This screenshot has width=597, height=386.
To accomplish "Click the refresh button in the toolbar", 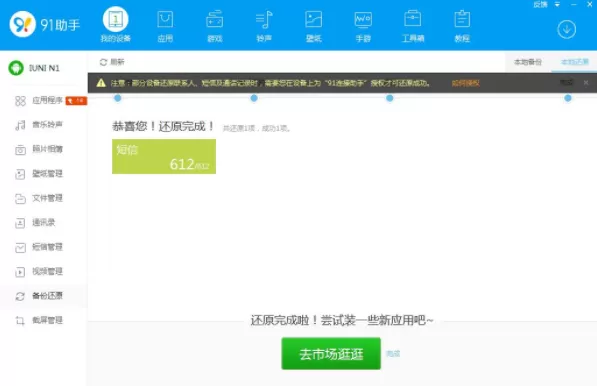I will tap(112, 62).
